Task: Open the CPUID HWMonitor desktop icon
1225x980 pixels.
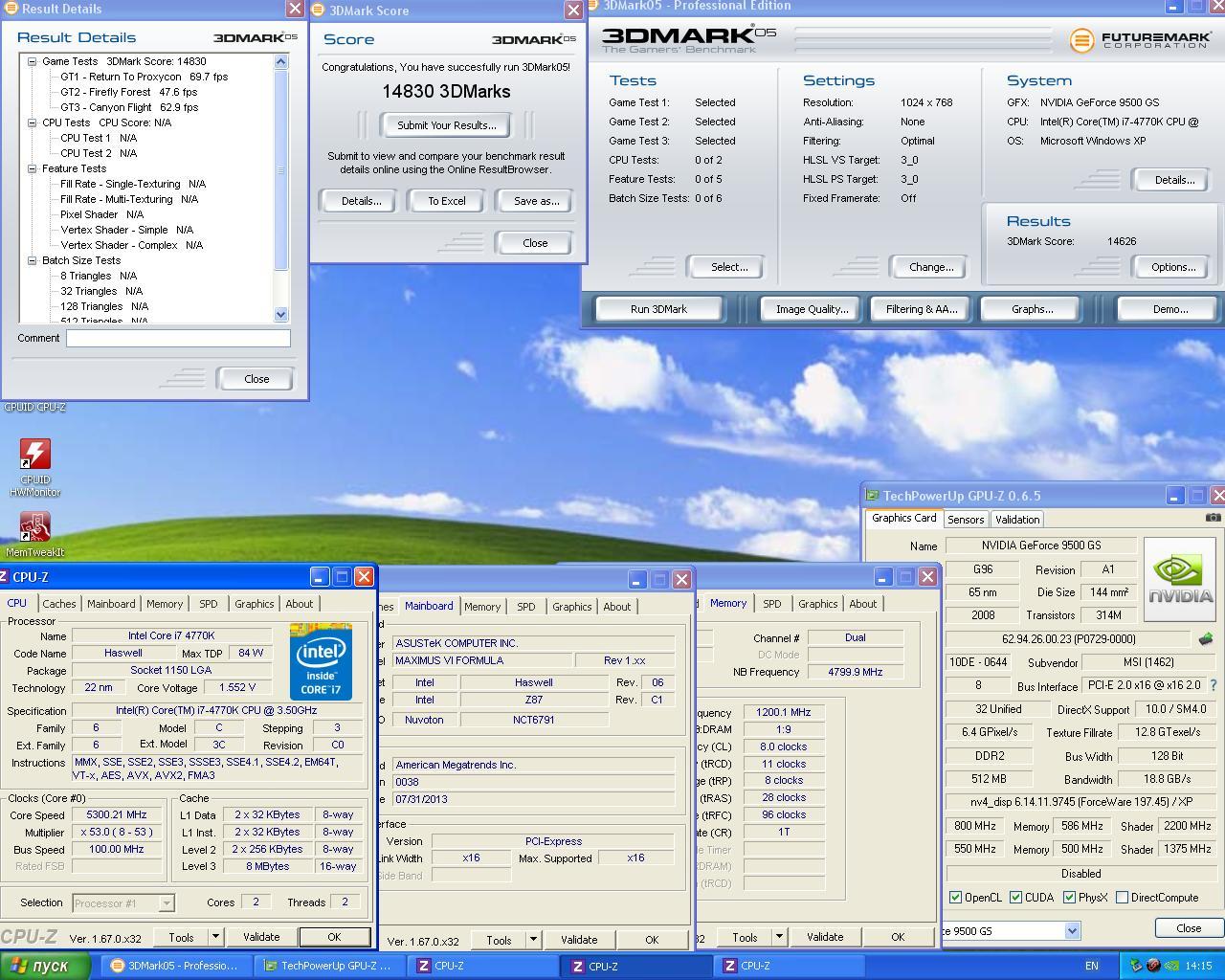Action: tap(35, 456)
